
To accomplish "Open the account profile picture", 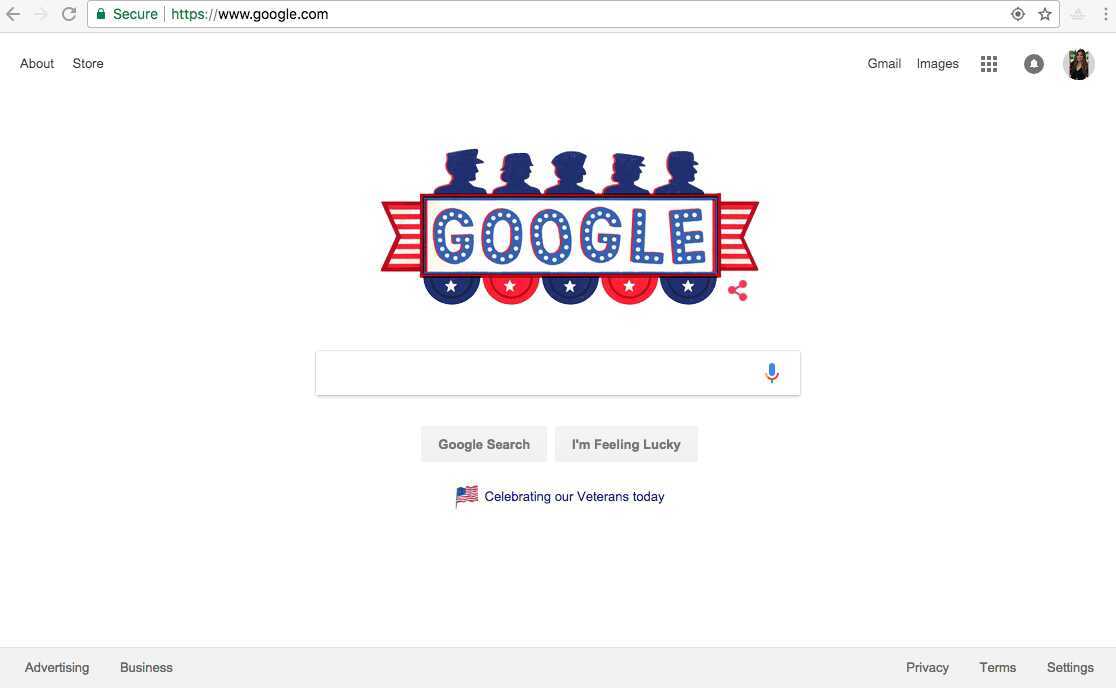I will tap(1078, 64).
